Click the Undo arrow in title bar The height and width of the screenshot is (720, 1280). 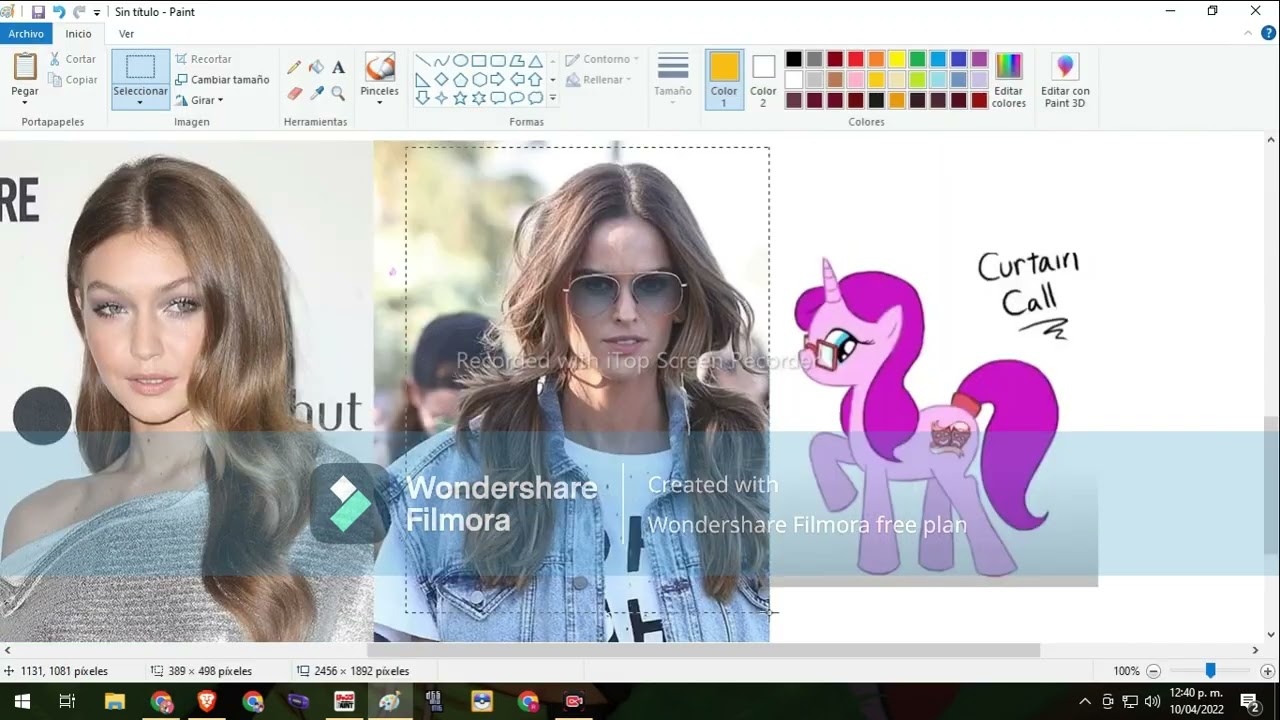click(x=59, y=12)
